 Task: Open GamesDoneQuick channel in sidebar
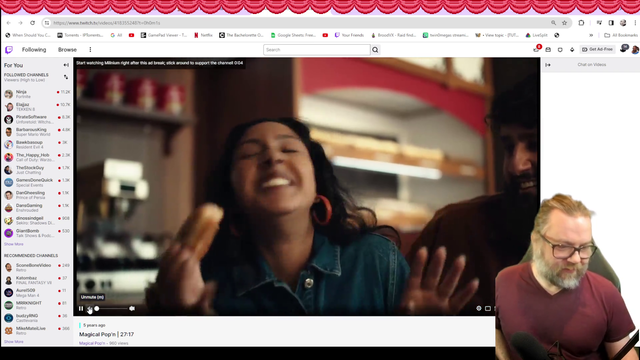click(x=37, y=182)
